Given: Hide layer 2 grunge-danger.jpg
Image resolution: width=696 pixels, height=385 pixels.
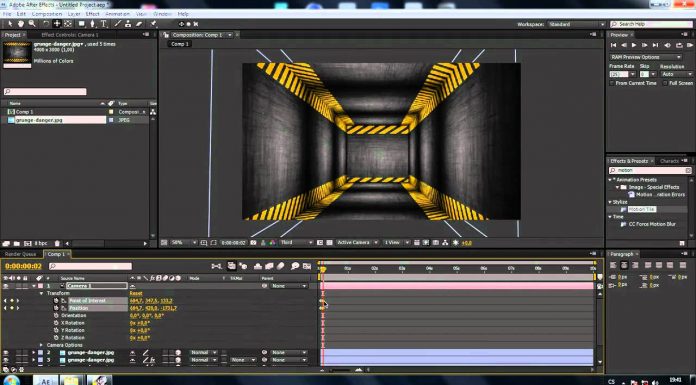Looking at the screenshot, I should tap(6, 353).
